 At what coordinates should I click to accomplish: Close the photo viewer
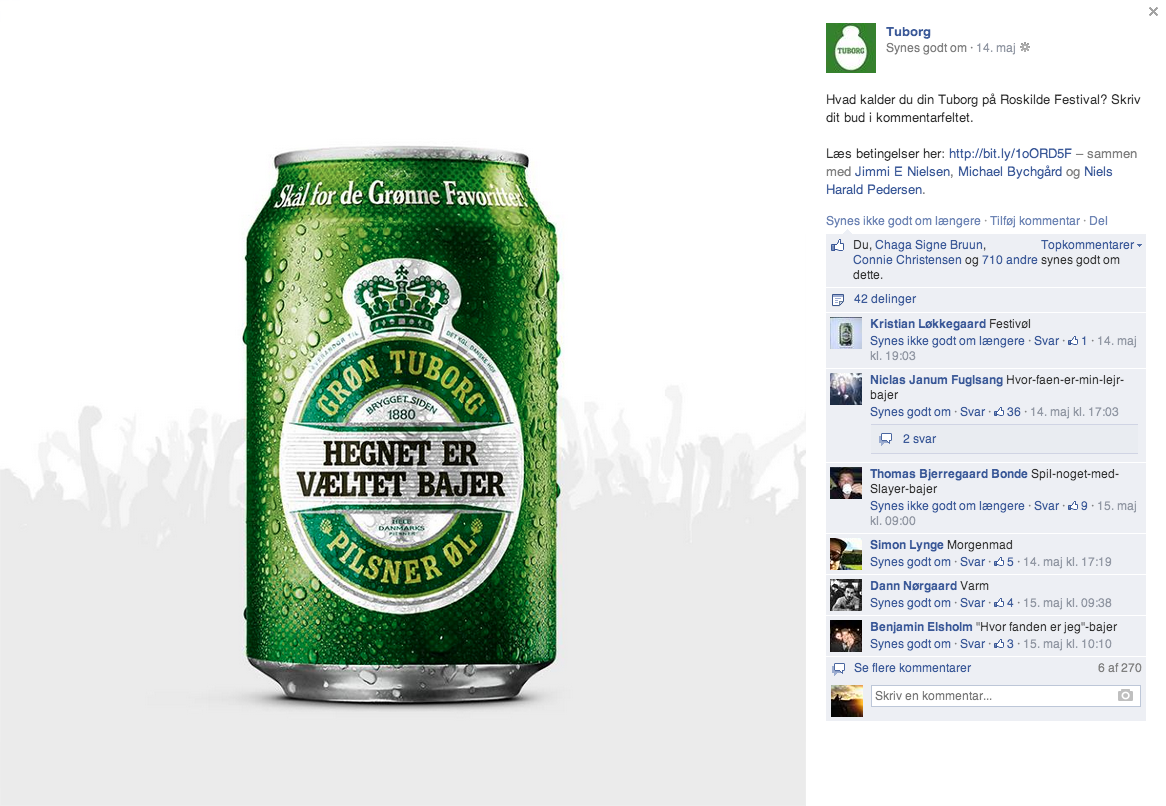pyautogui.click(x=1153, y=10)
